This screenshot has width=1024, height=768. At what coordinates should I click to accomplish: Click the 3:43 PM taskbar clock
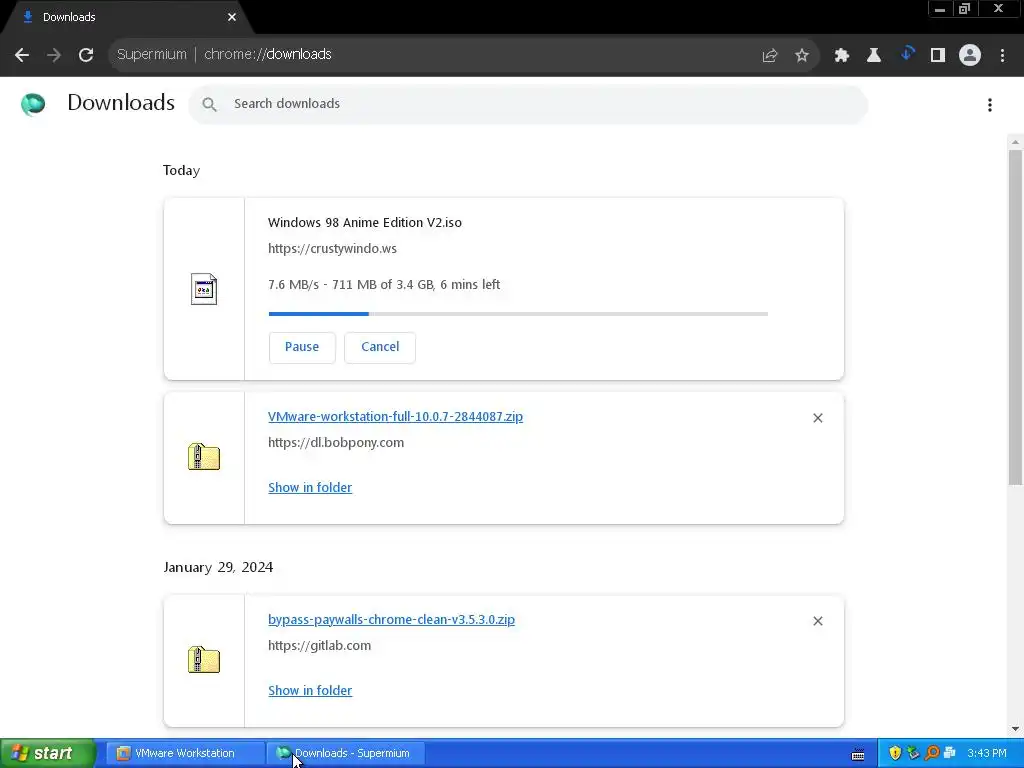point(987,753)
